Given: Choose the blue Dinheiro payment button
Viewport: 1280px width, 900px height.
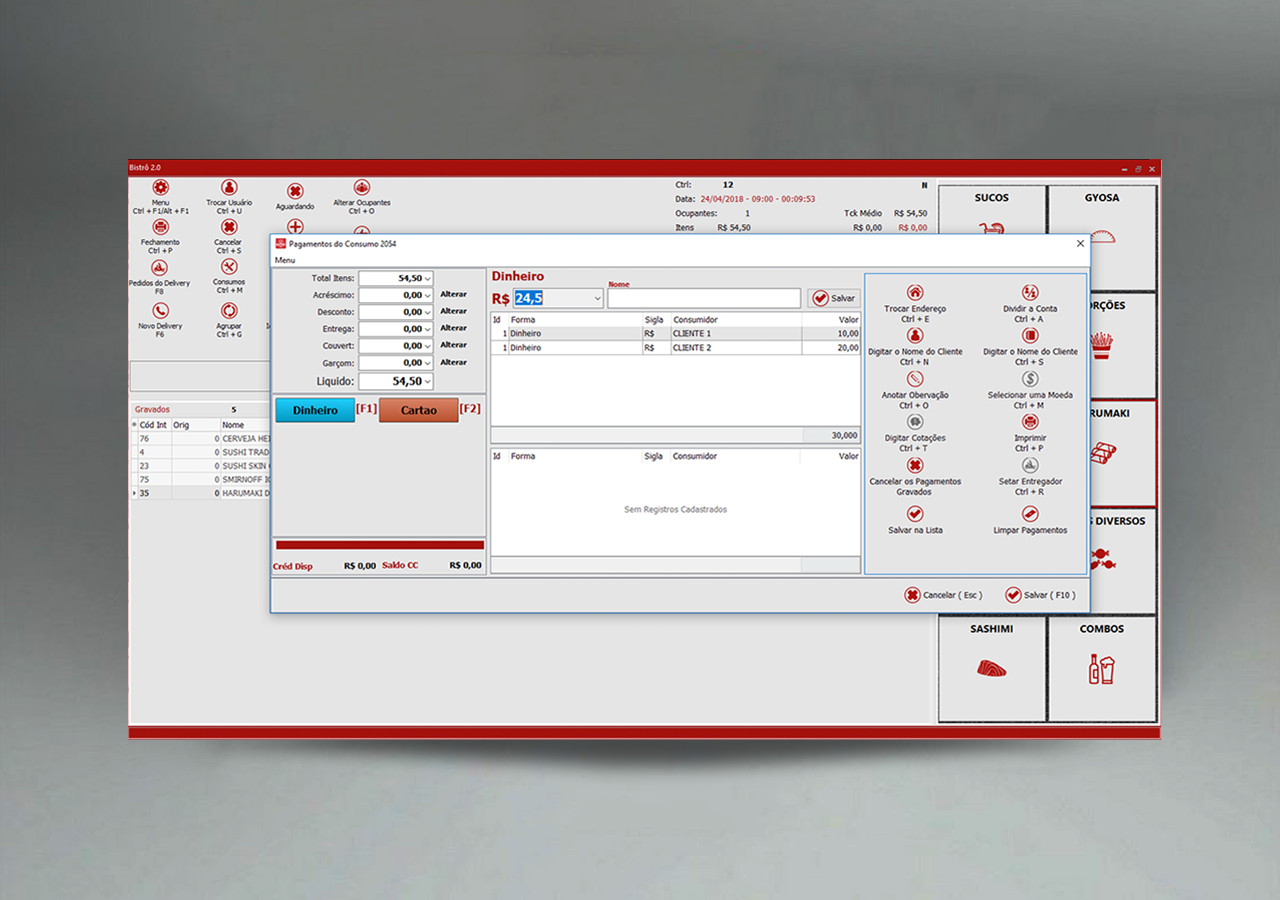Looking at the screenshot, I should [x=315, y=410].
